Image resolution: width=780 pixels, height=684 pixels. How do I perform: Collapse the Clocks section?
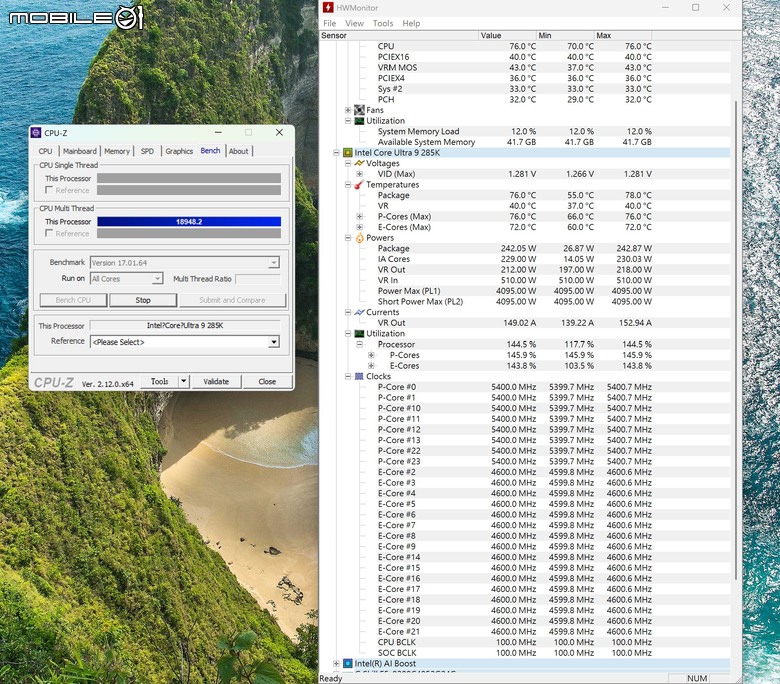click(348, 376)
